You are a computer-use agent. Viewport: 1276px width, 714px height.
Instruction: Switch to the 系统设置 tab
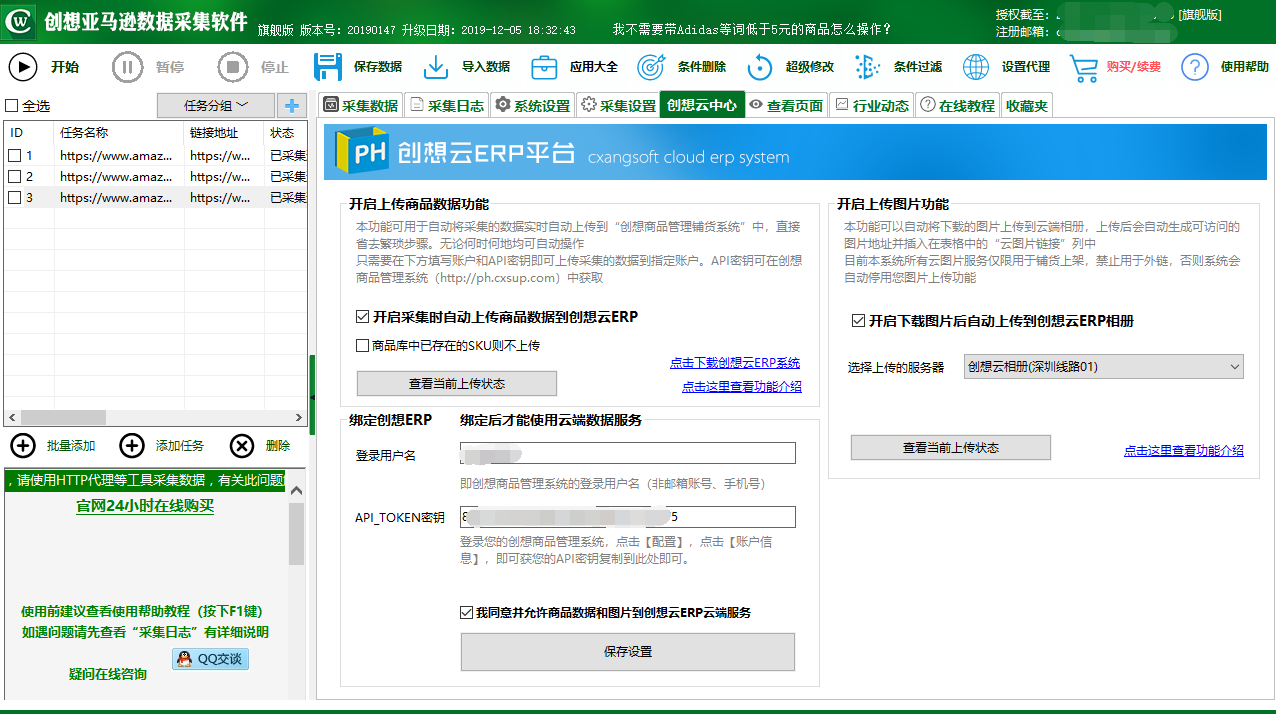coord(533,105)
